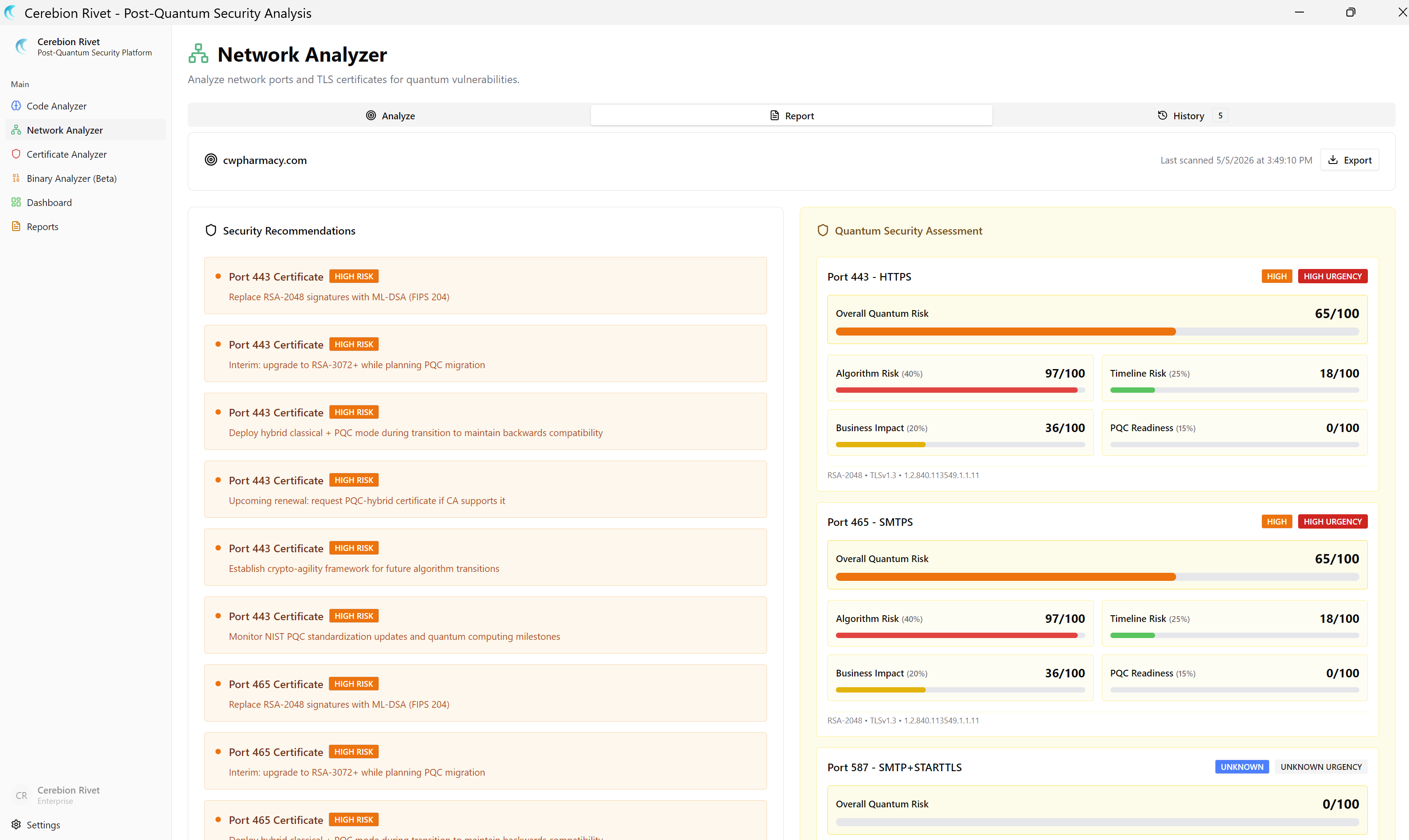The width and height of the screenshot is (1409, 840).
Task: Click the last scanned timestamp text
Action: point(1236,160)
